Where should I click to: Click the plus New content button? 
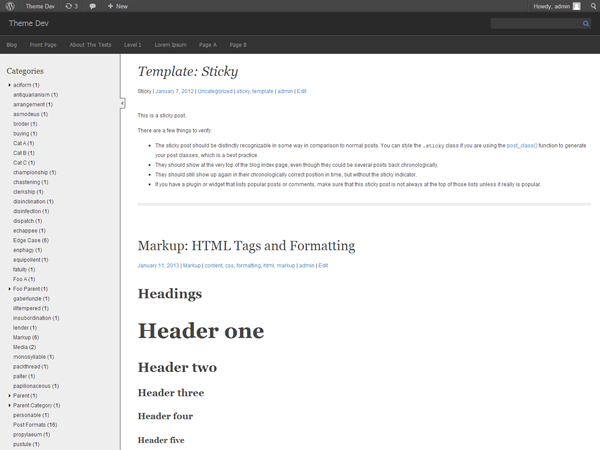coord(116,6)
